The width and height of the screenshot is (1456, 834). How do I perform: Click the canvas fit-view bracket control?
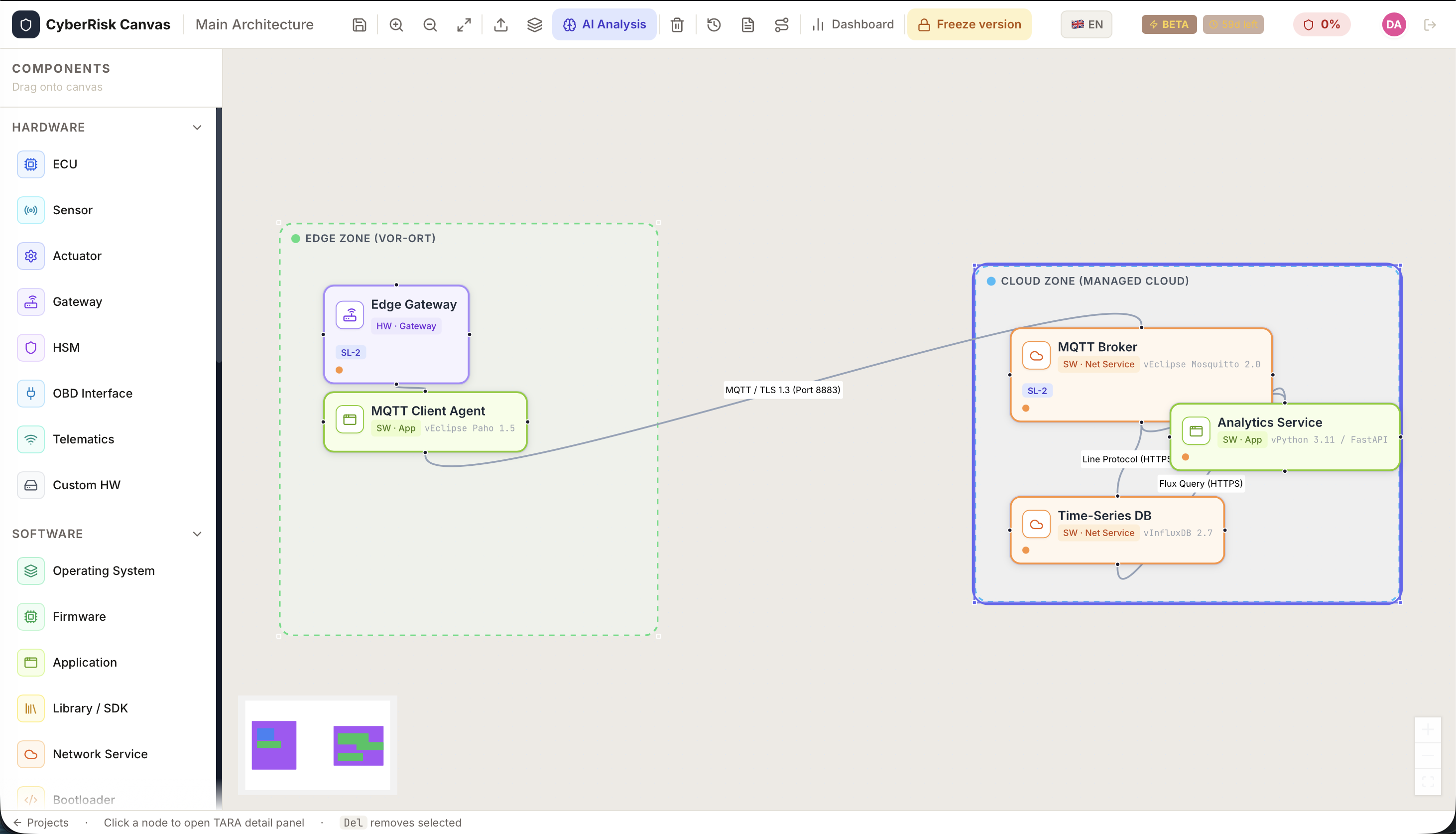[1428, 782]
